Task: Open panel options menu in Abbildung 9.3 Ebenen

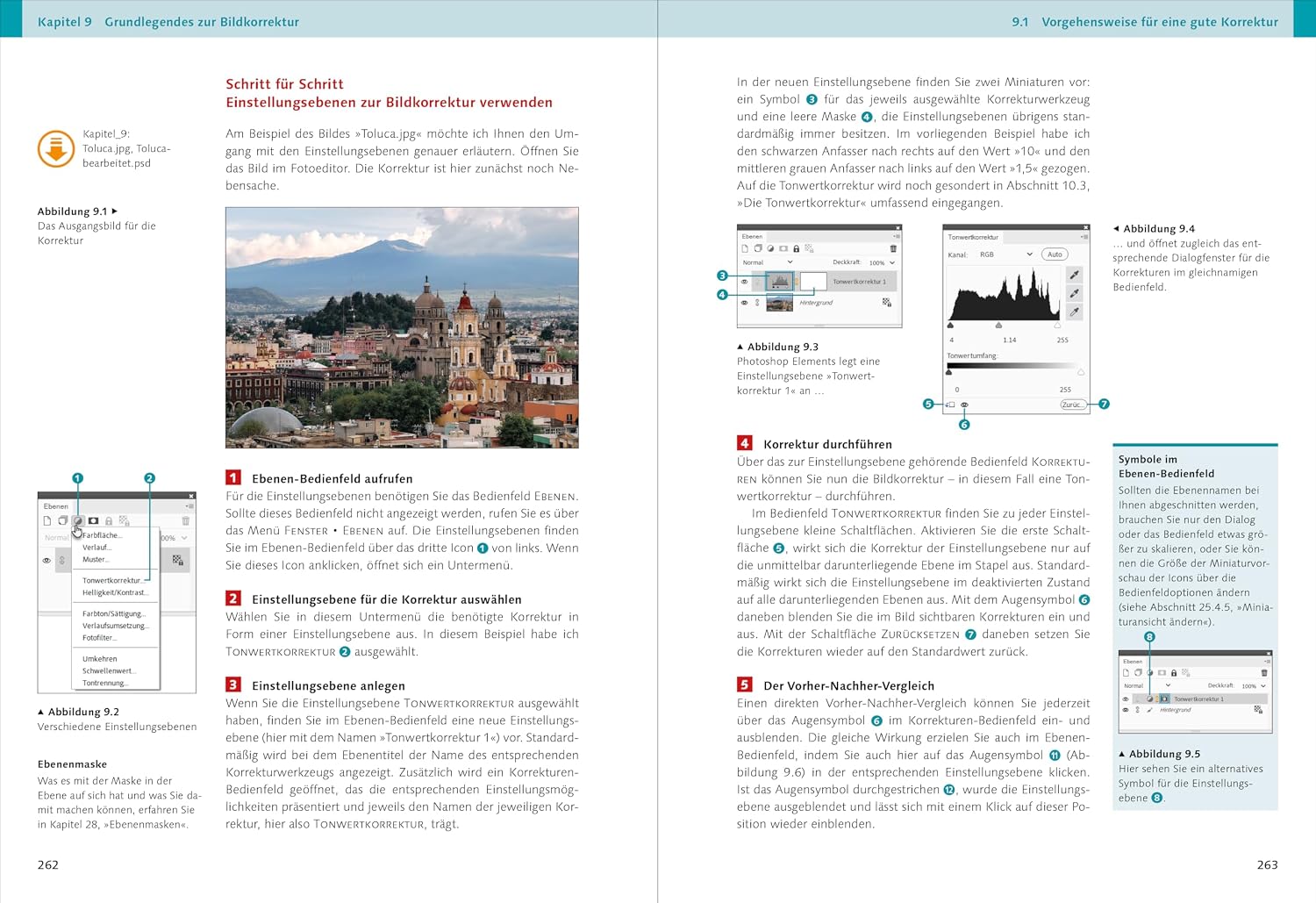Action: tap(896, 236)
